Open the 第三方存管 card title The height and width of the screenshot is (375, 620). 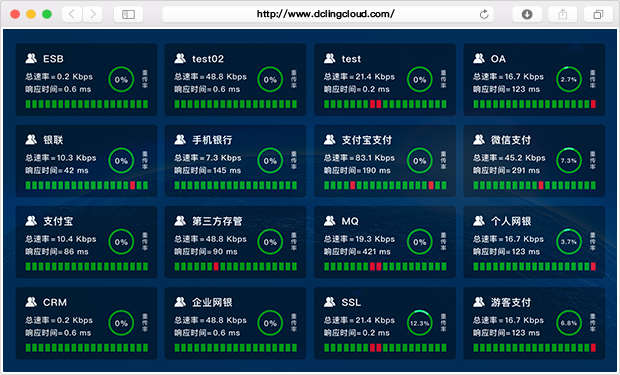pyautogui.click(x=217, y=221)
